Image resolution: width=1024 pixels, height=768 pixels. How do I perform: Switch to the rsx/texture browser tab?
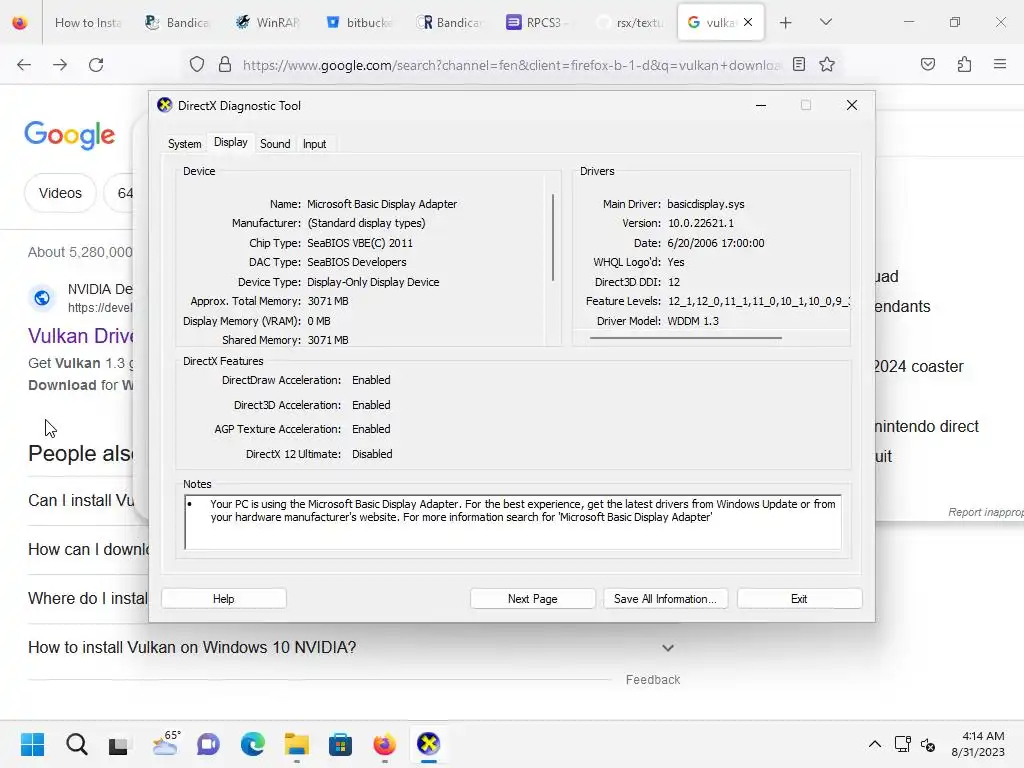click(628, 23)
